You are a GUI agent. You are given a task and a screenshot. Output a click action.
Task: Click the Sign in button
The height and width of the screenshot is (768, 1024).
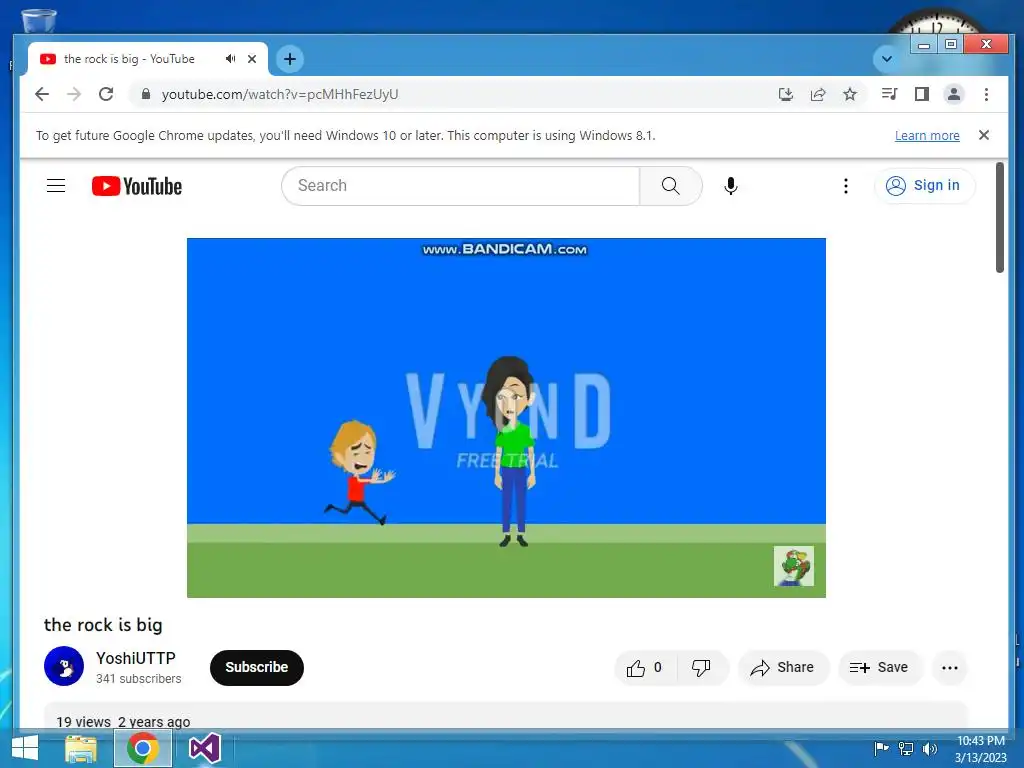(924, 185)
